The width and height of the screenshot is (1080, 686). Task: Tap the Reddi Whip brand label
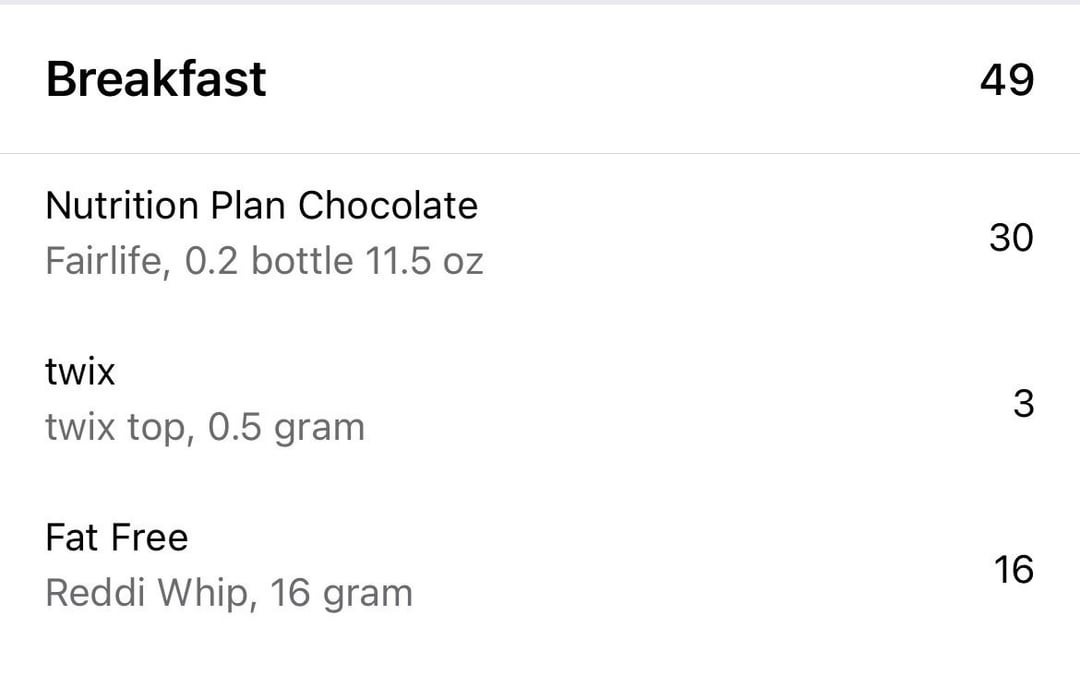(x=152, y=593)
